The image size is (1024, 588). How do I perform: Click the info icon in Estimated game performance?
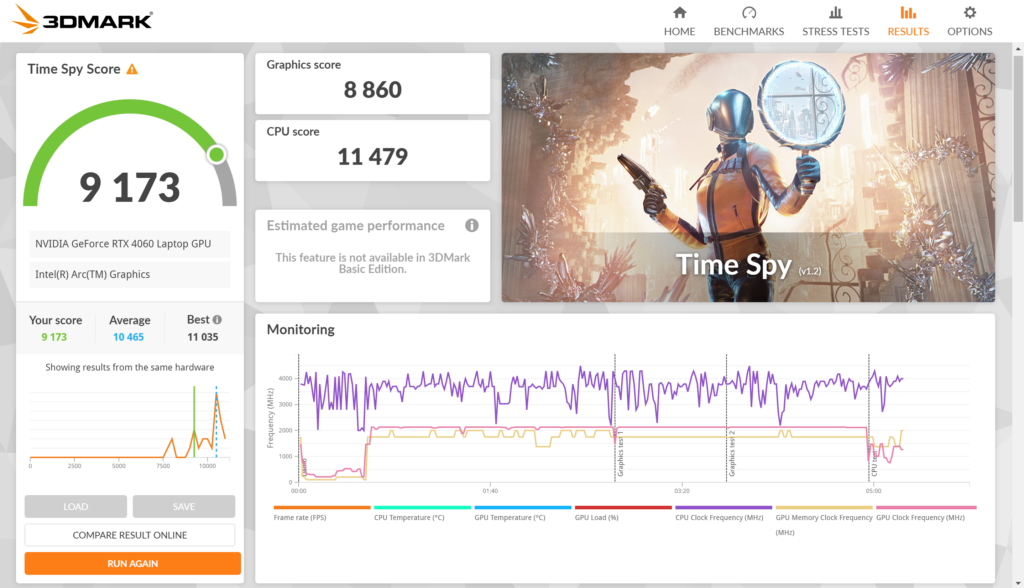coord(471,225)
